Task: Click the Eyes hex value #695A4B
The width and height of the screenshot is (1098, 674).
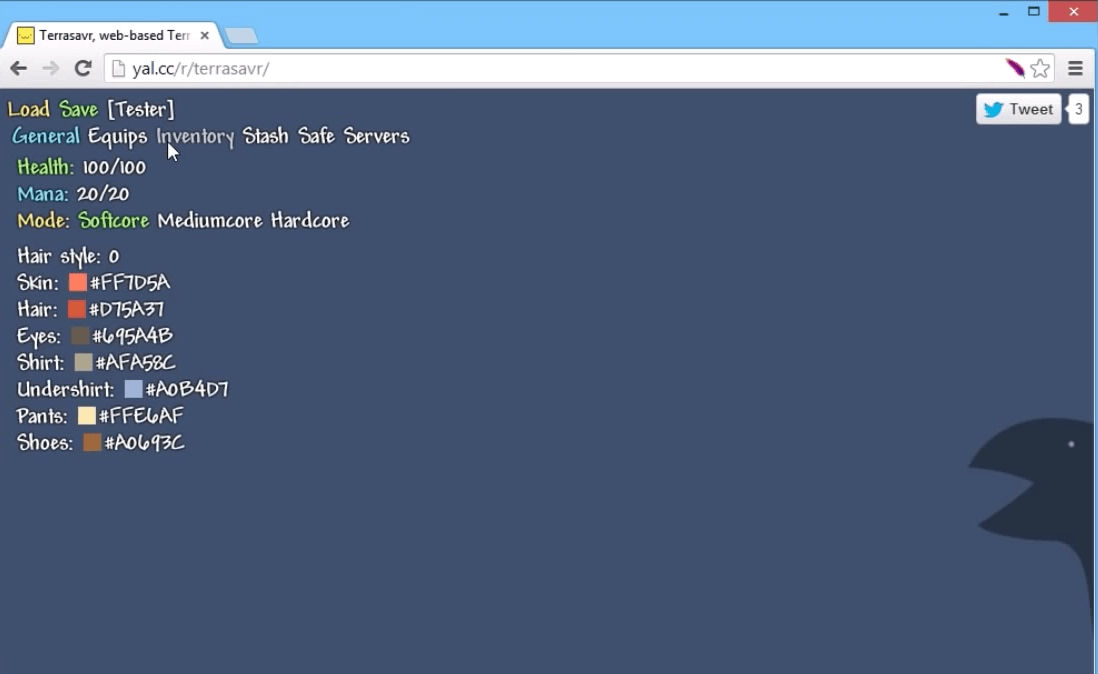Action: click(x=132, y=335)
